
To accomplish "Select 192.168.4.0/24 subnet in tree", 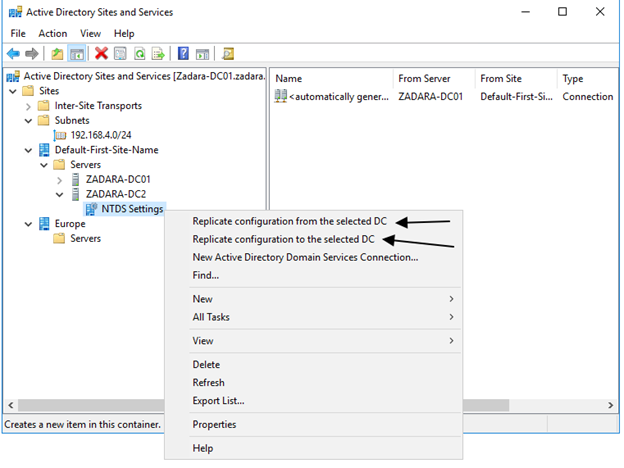I will pyautogui.click(x=101, y=135).
